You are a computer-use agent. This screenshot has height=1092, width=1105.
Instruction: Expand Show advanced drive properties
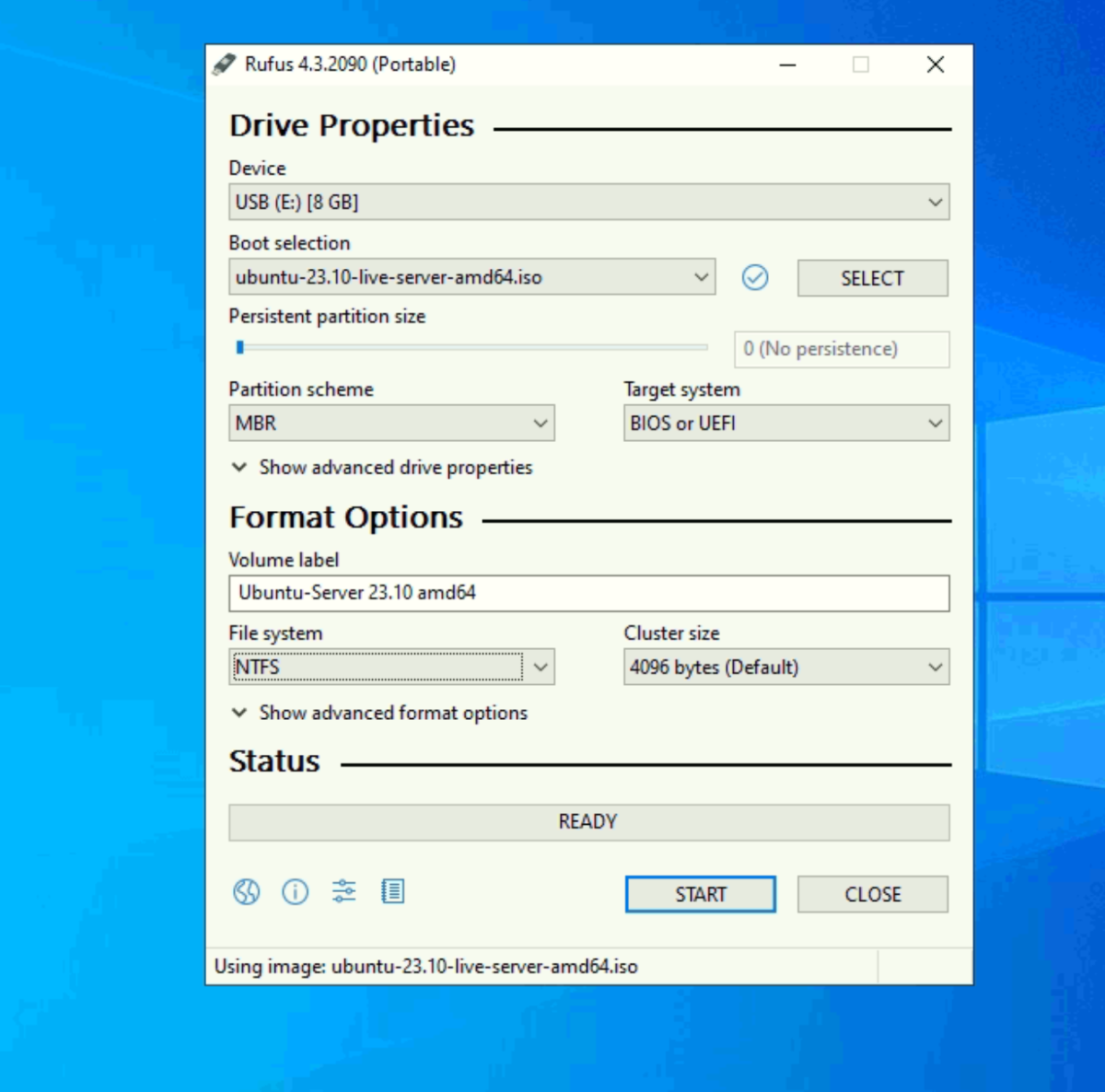(x=381, y=468)
